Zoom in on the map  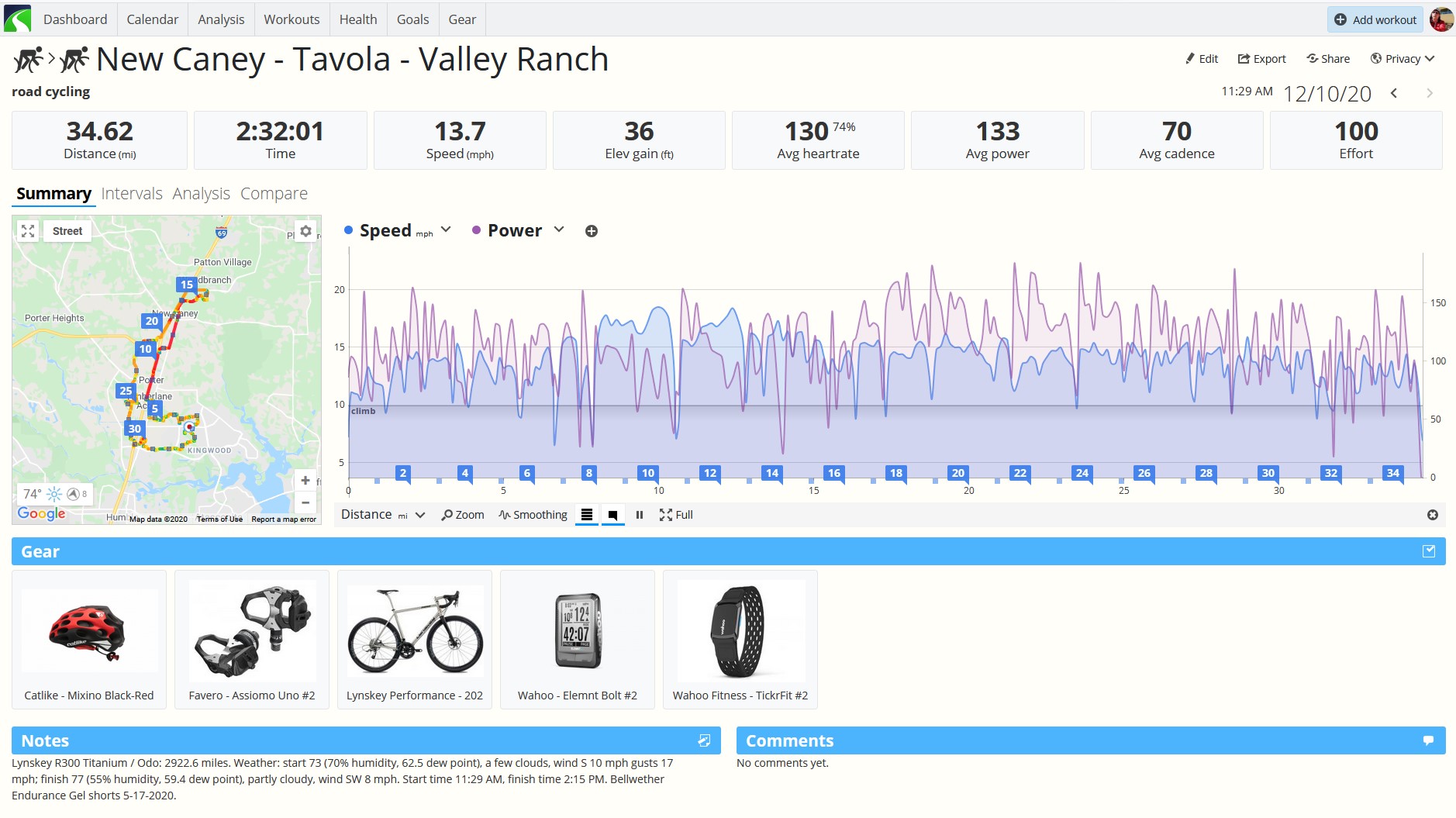click(305, 481)
